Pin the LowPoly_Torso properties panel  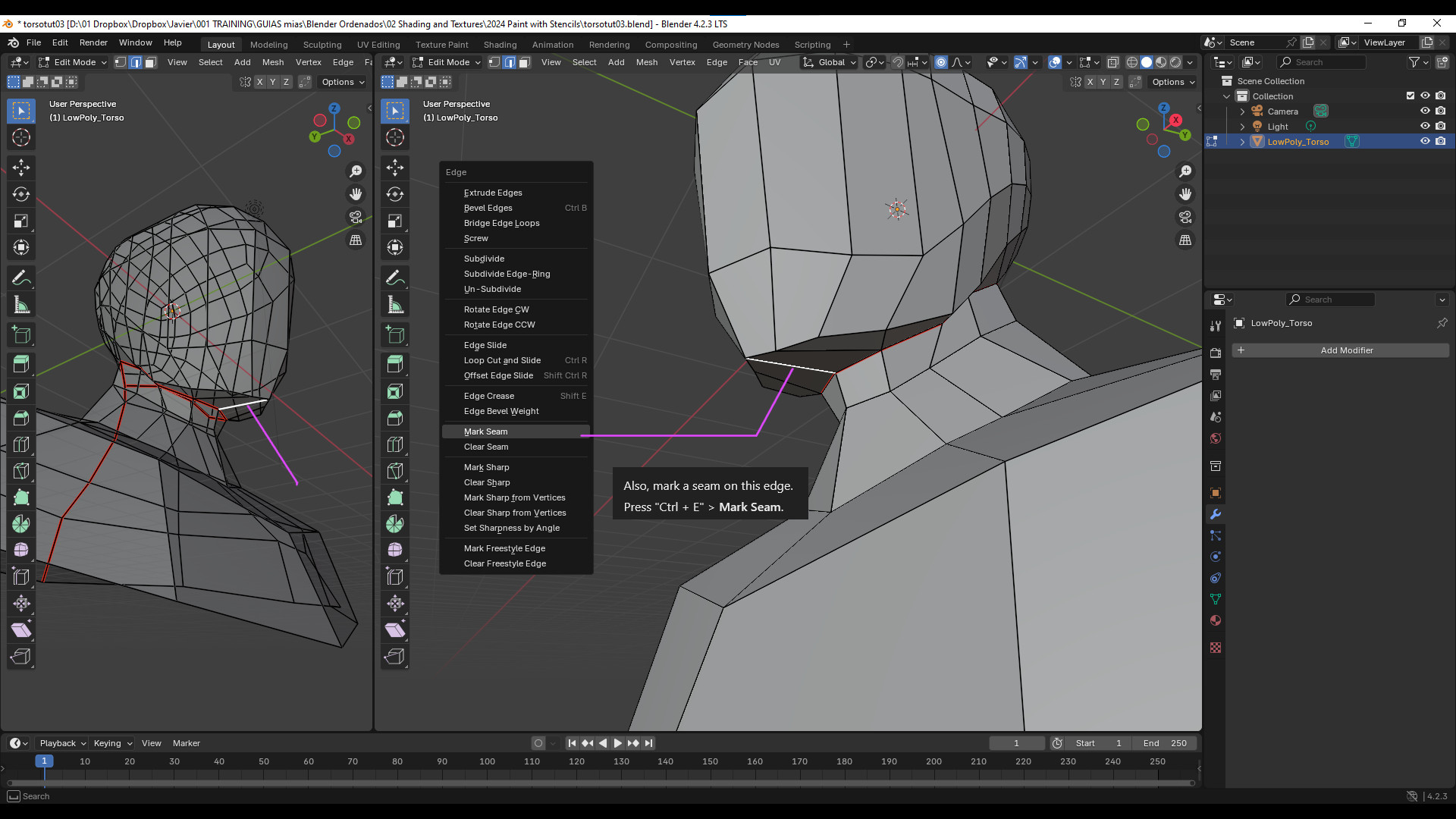coord(1442,323)
